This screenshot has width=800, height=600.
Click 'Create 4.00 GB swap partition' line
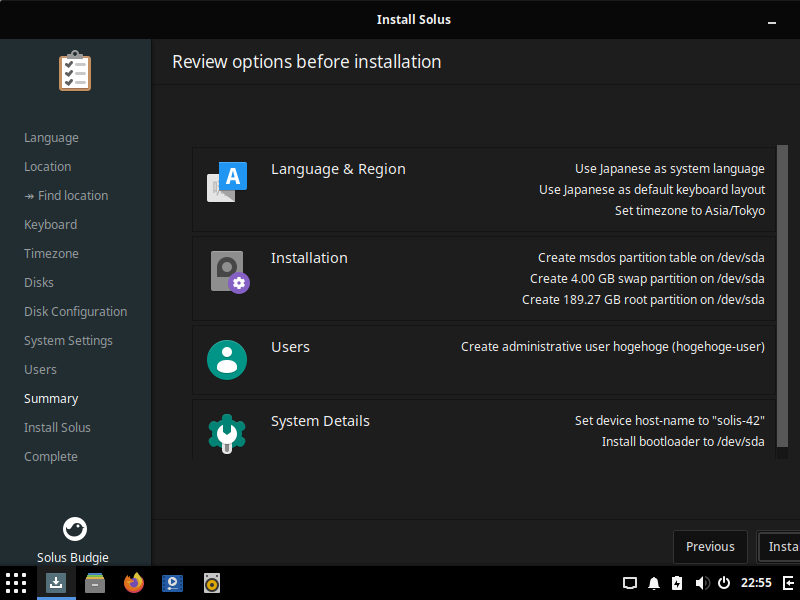coord(647,279)
